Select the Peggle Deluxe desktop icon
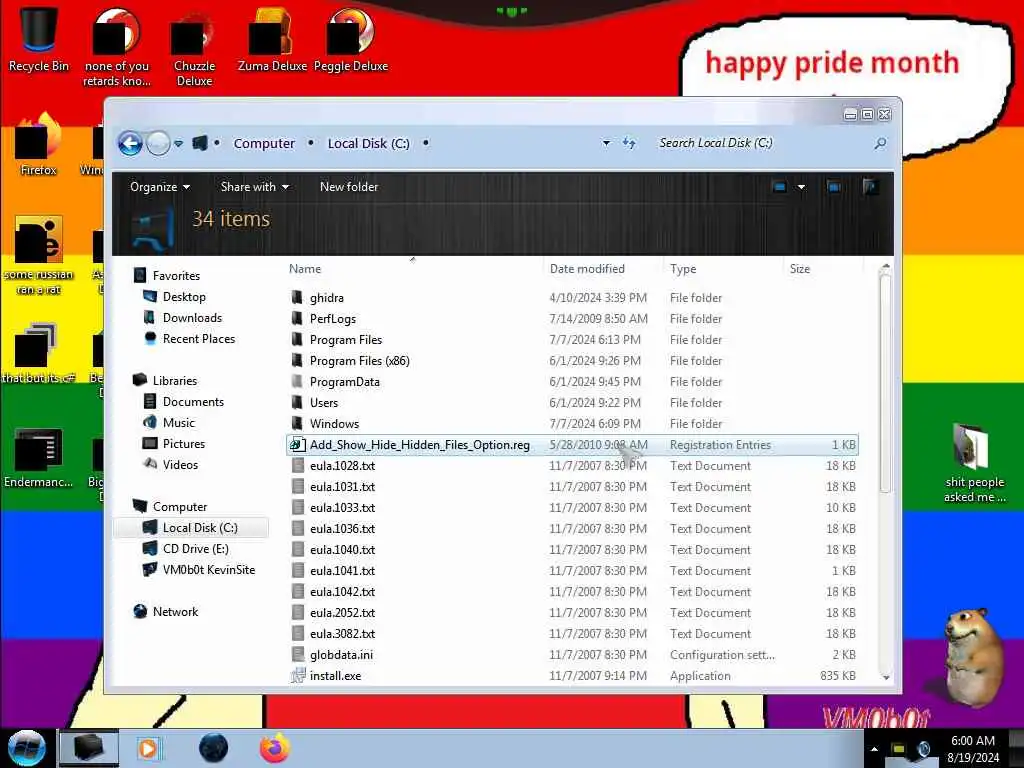Screen dimensions: 1024x768 (x=351, y=41)
